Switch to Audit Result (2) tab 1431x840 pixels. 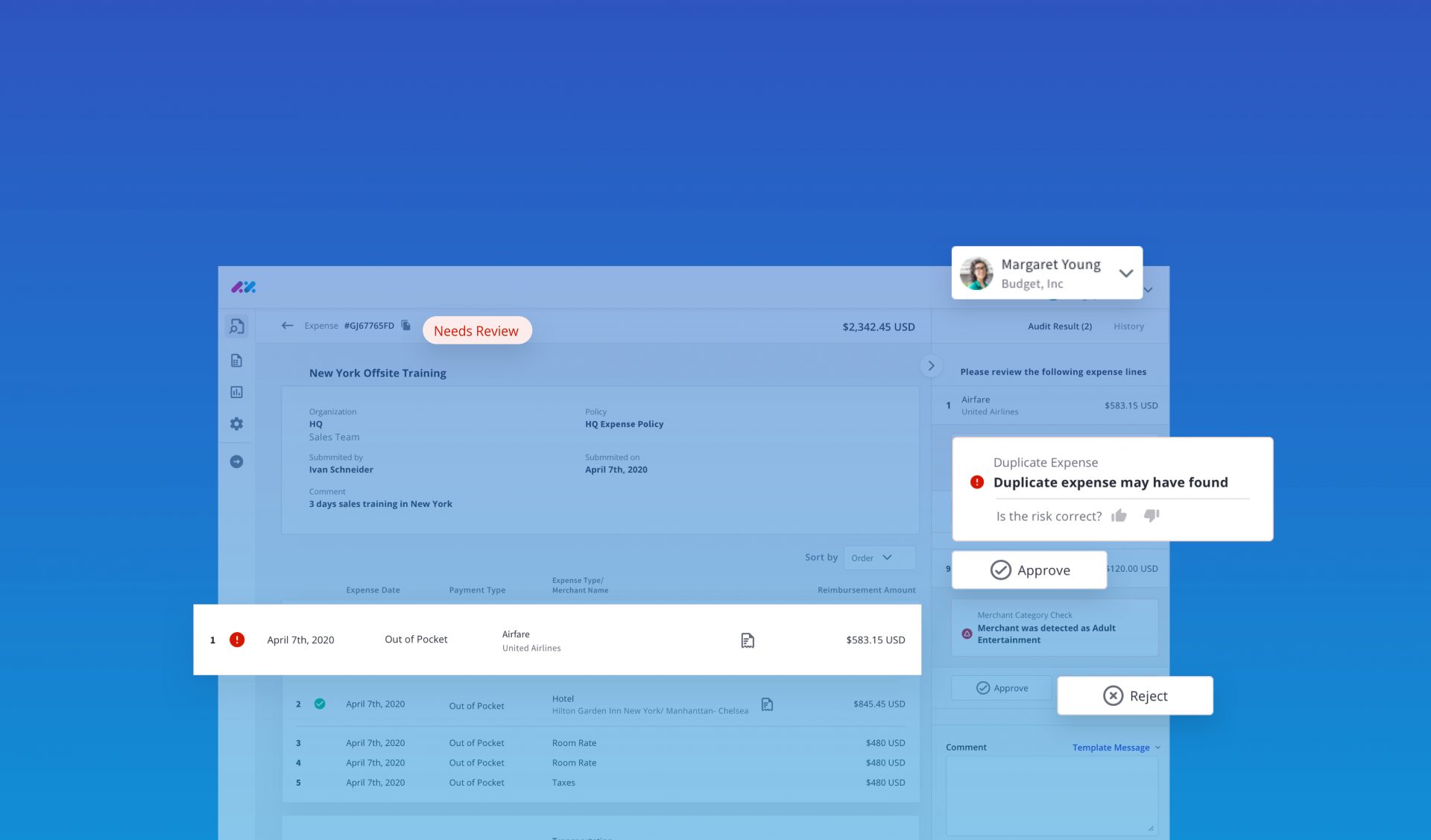(x=1060, y=326)
